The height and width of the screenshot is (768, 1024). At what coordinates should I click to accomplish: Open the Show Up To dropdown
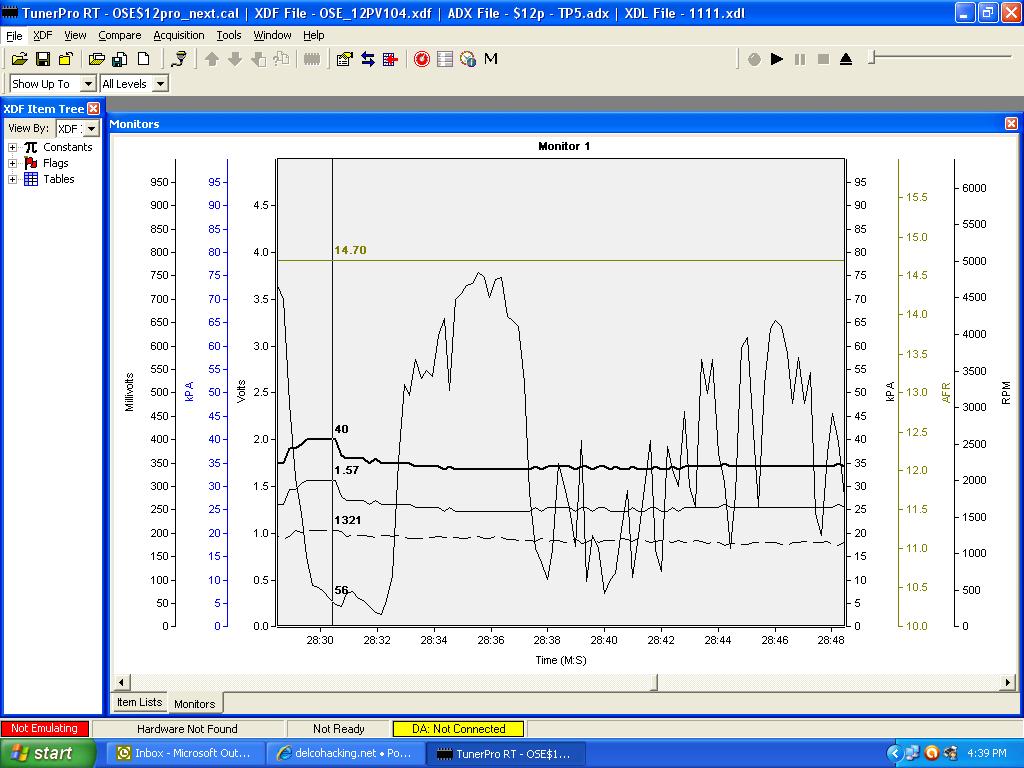pyautogui.click(x=88, y=84)
